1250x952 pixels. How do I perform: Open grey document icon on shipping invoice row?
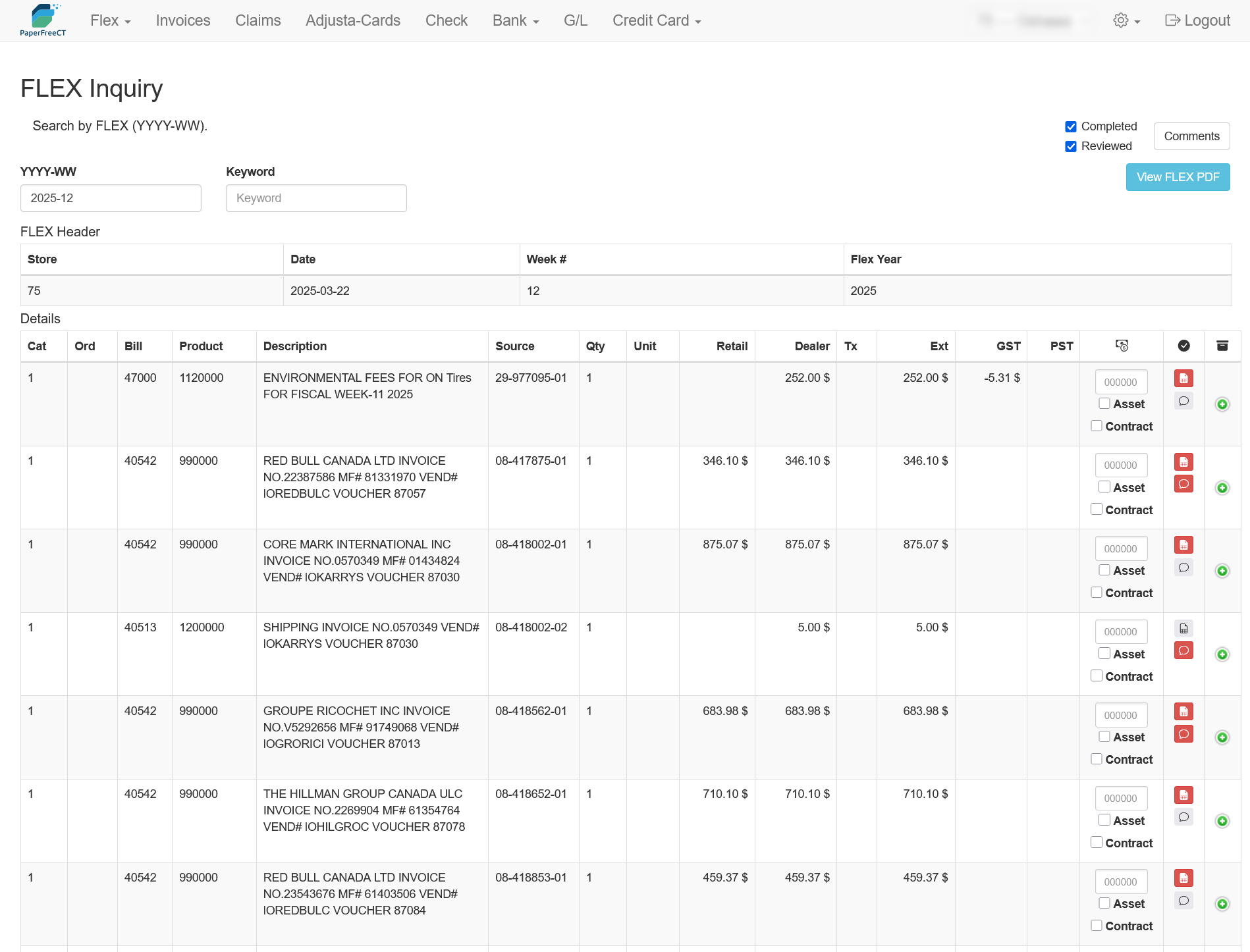pyautogui.click(x=1183, y=629)
